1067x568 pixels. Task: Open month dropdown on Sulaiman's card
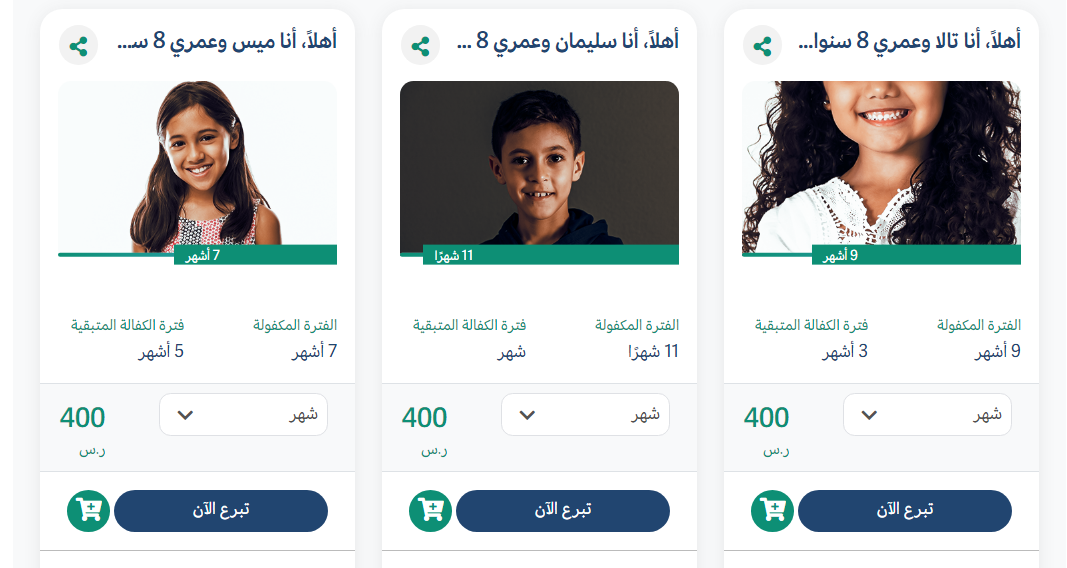point(585,415)
